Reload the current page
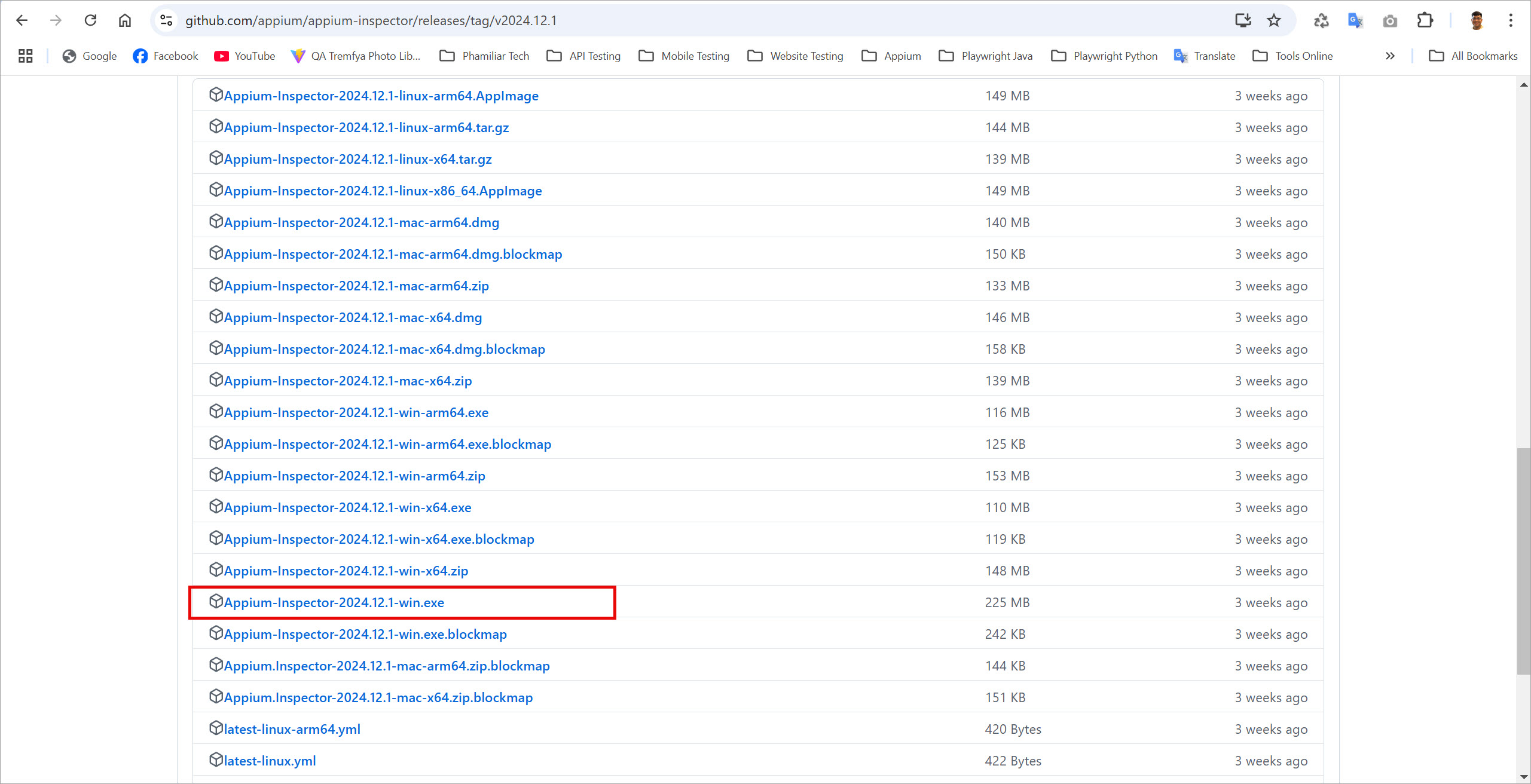The image size is (1531, 784). (x=90, y=20)
